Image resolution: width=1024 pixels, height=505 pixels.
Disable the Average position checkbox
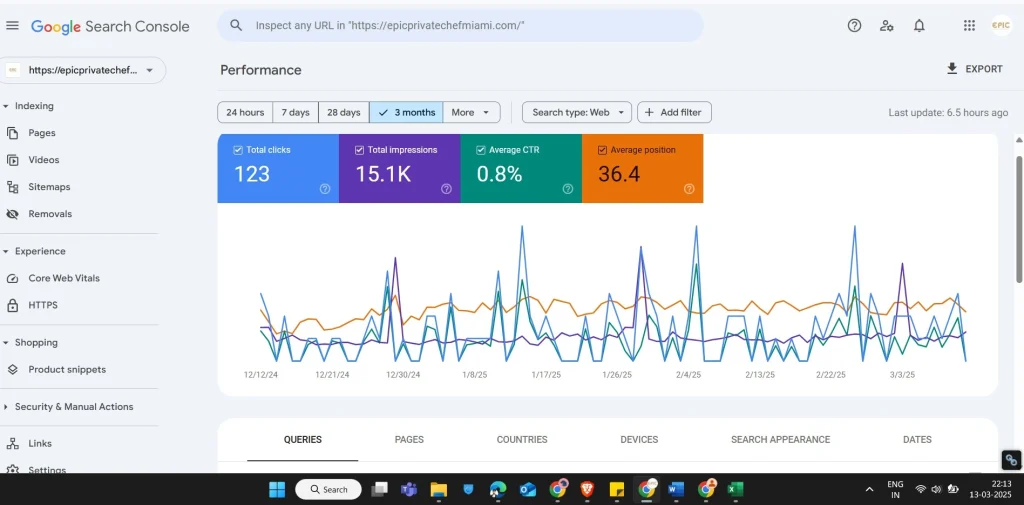coord(602,150)
